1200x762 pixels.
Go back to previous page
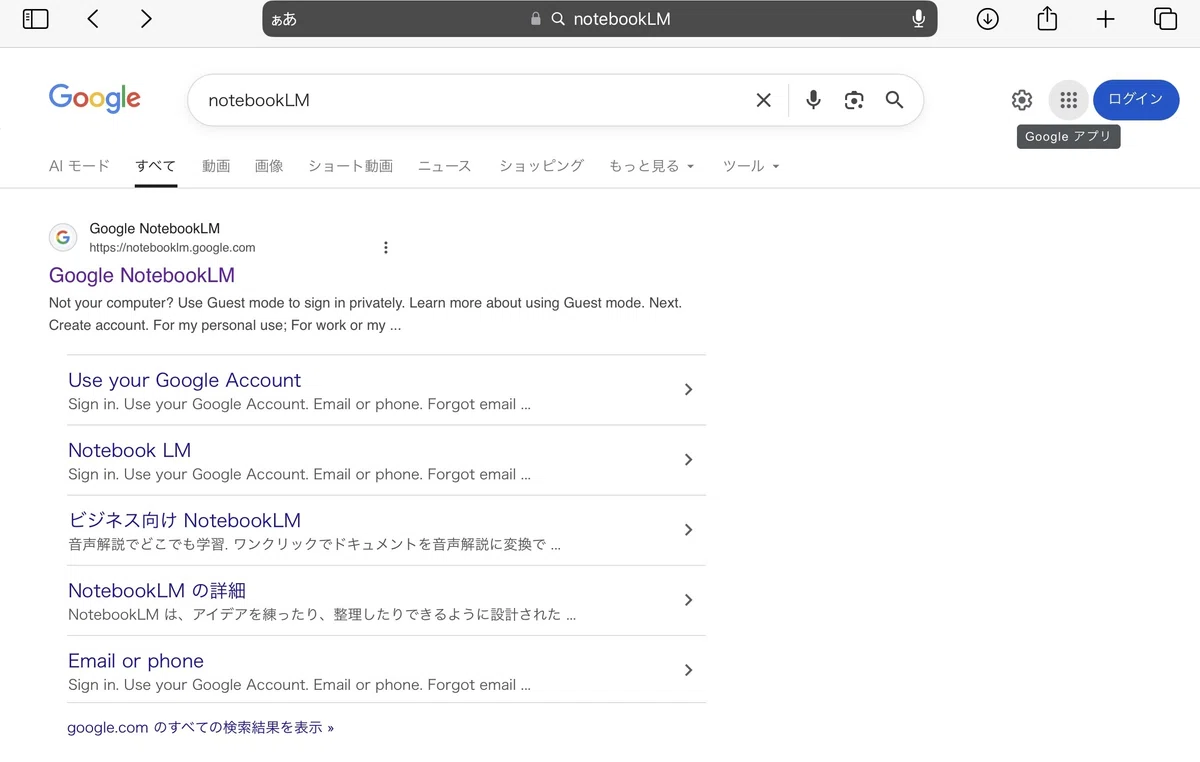click(93, 19)
